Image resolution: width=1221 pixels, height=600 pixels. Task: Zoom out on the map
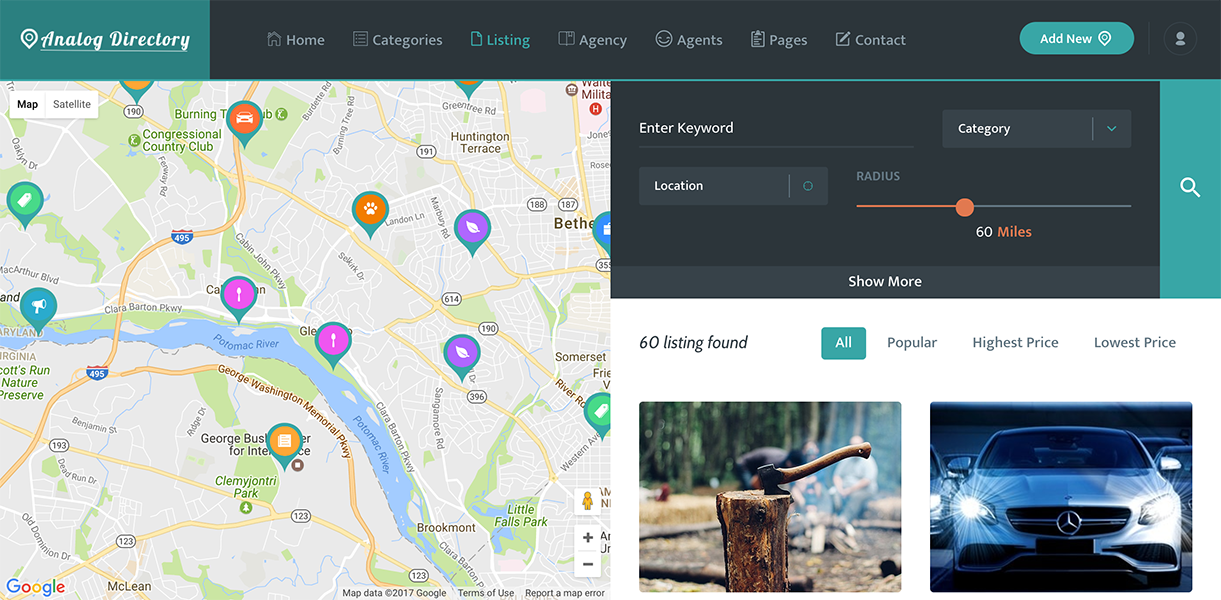point(588,565)
